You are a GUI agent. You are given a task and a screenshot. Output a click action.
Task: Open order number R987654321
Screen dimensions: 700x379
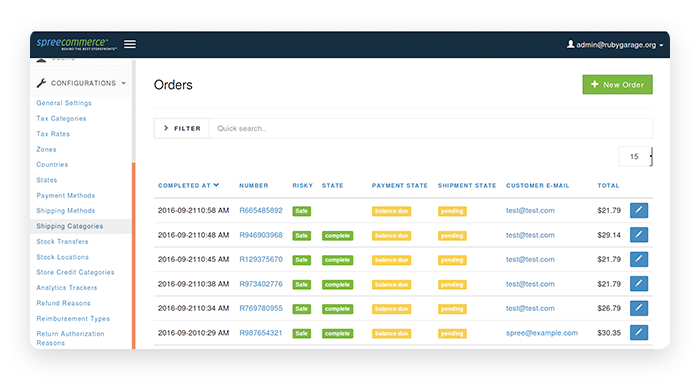pyautogui.click(x=261, y=333)
